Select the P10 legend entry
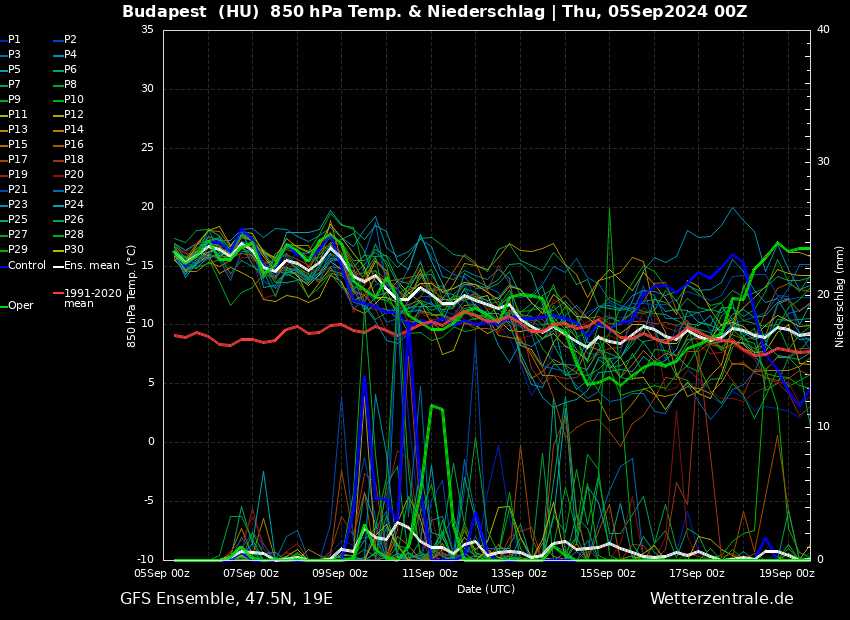The image size is (850, 620). [74, 100]
